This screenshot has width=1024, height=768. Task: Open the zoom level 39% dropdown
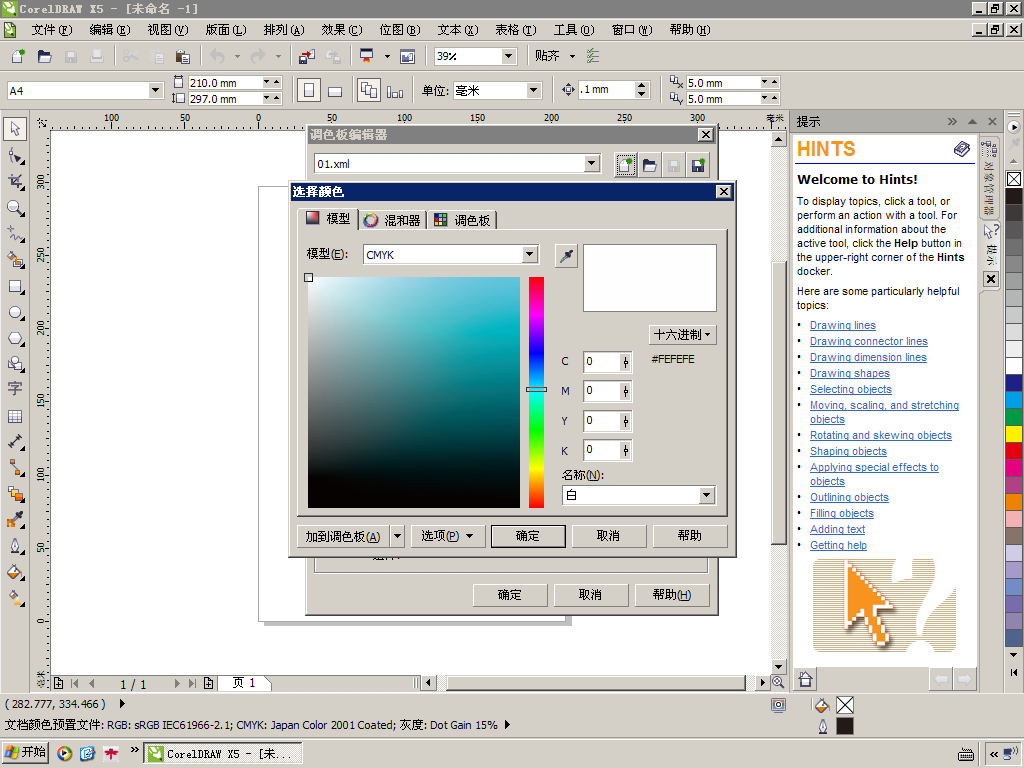coord(509,56)
